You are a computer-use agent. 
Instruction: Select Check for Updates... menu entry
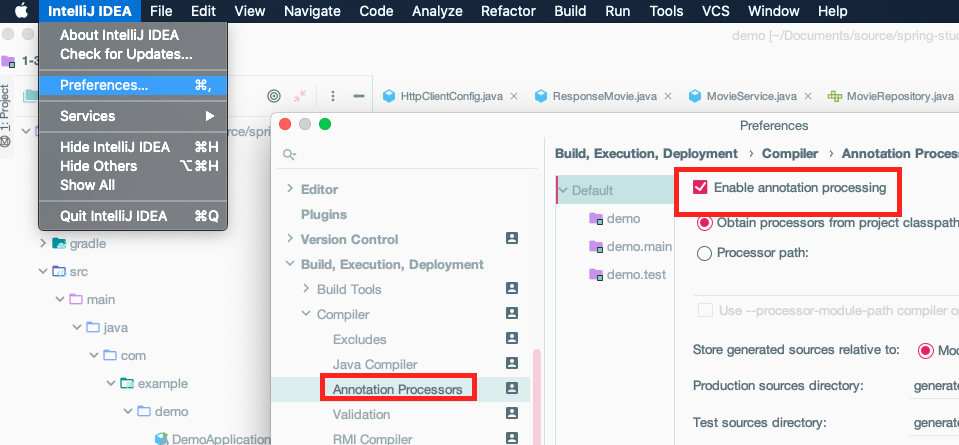tap(133, 54)
